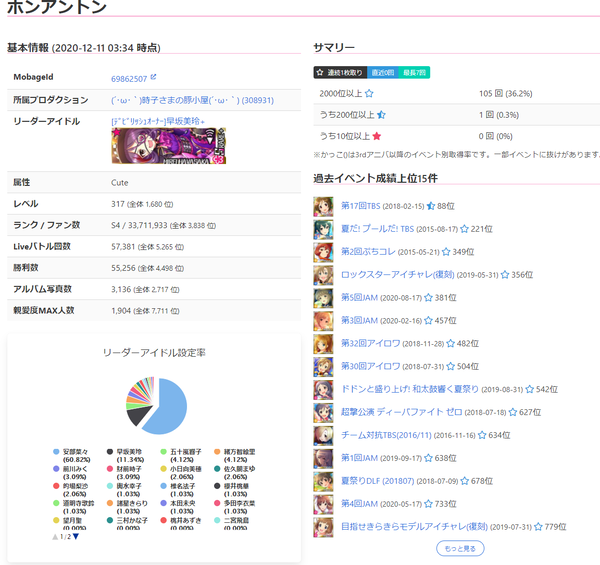
Task: Toggle 五十嵐響子 (4.12%) legend entry
Action: click(x=181, y=456)
